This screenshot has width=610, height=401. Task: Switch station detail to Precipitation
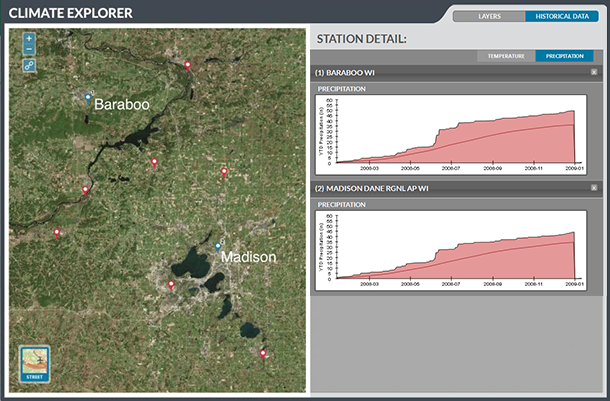[564, 56]
